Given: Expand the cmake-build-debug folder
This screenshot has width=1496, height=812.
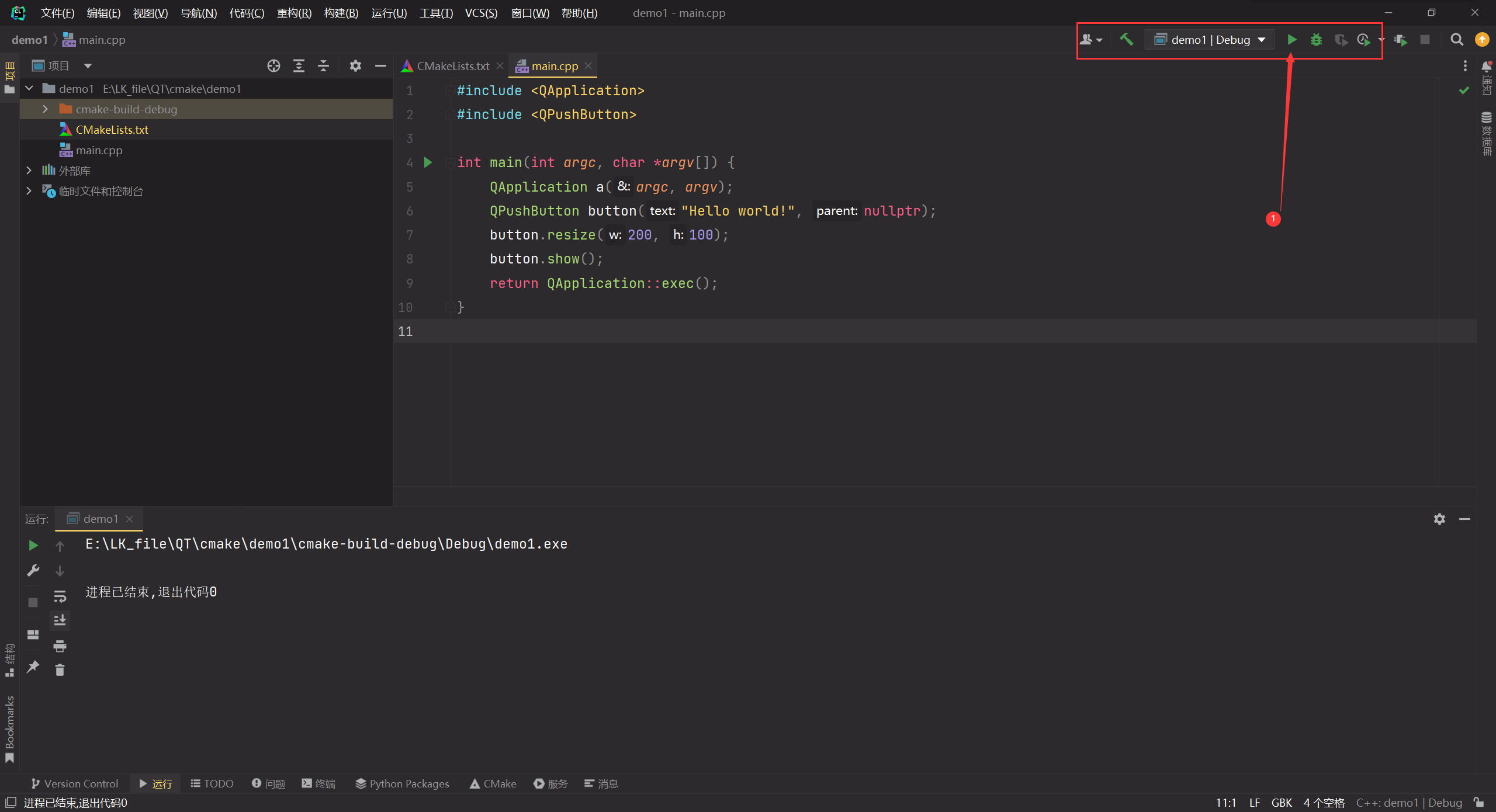Looking at the screenshot, I should click(46, 109).
